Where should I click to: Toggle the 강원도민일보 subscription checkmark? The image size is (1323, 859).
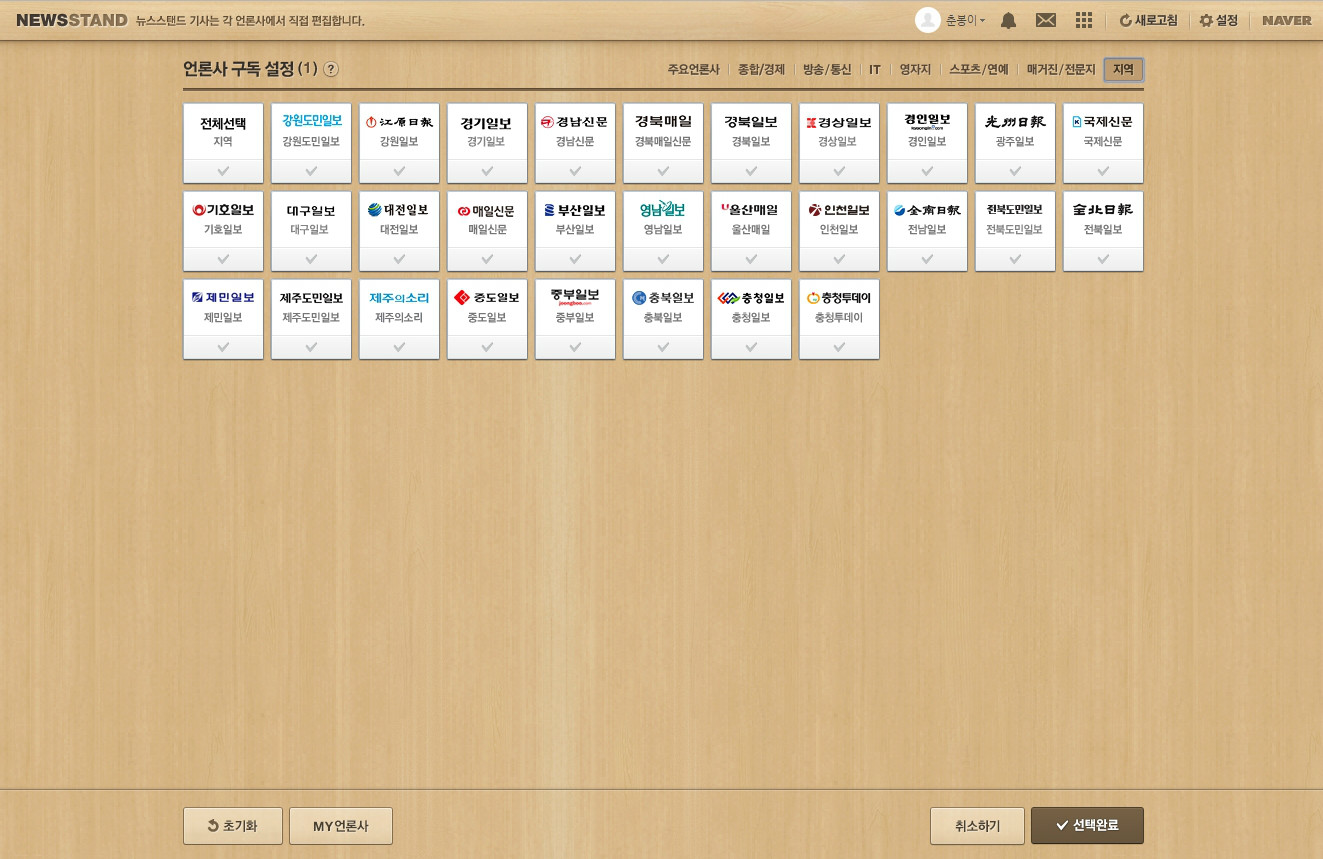311,171
